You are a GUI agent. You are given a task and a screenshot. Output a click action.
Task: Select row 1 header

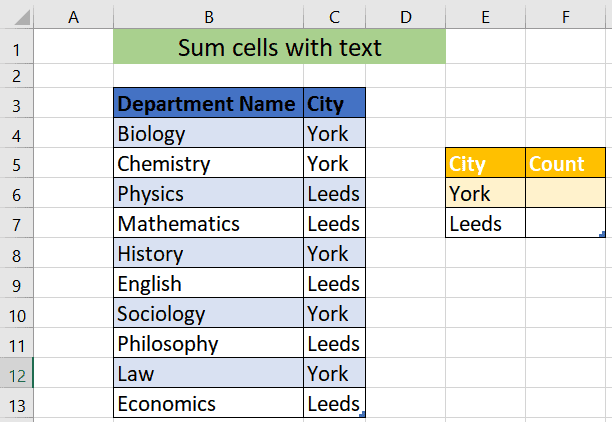pos(17,48)
